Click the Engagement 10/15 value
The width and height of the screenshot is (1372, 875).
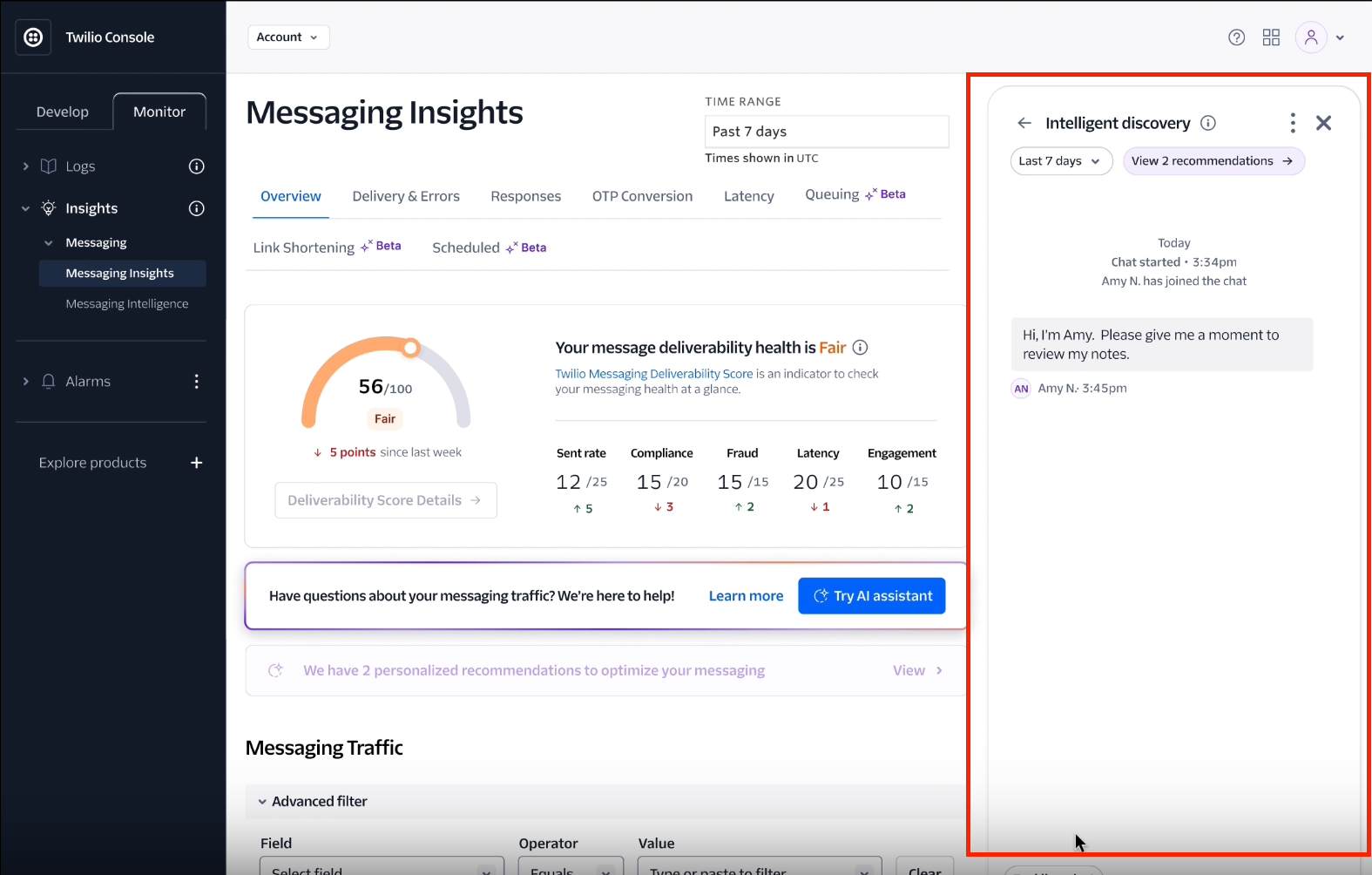coord(902,482)
